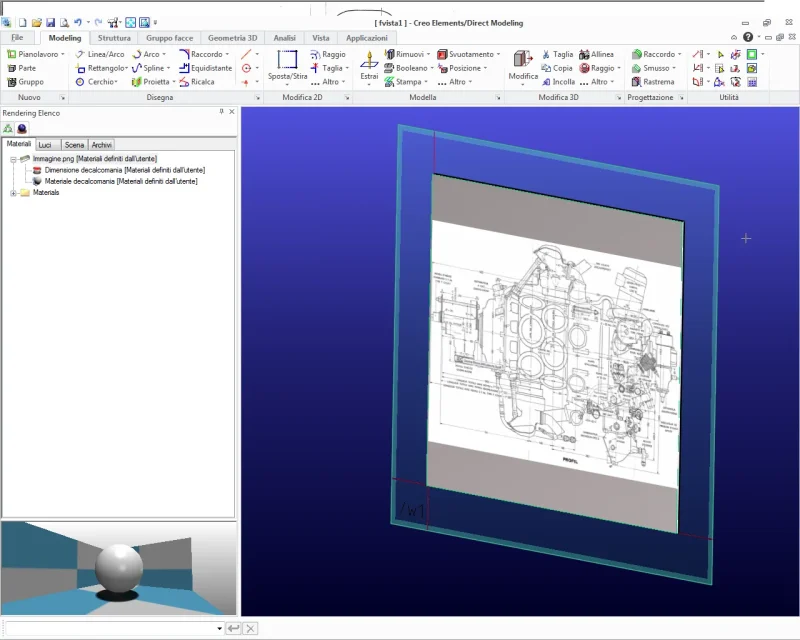Switch to the Archivi tab
This screenshot has width=800, height=640.
coord(102,145)
